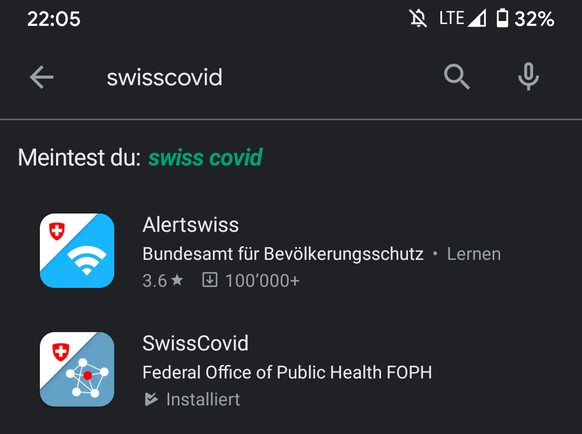Open the SwissCovid app icon
Image resolution: width=582 pixels, height=434 pixels.
tap(77, 369)
